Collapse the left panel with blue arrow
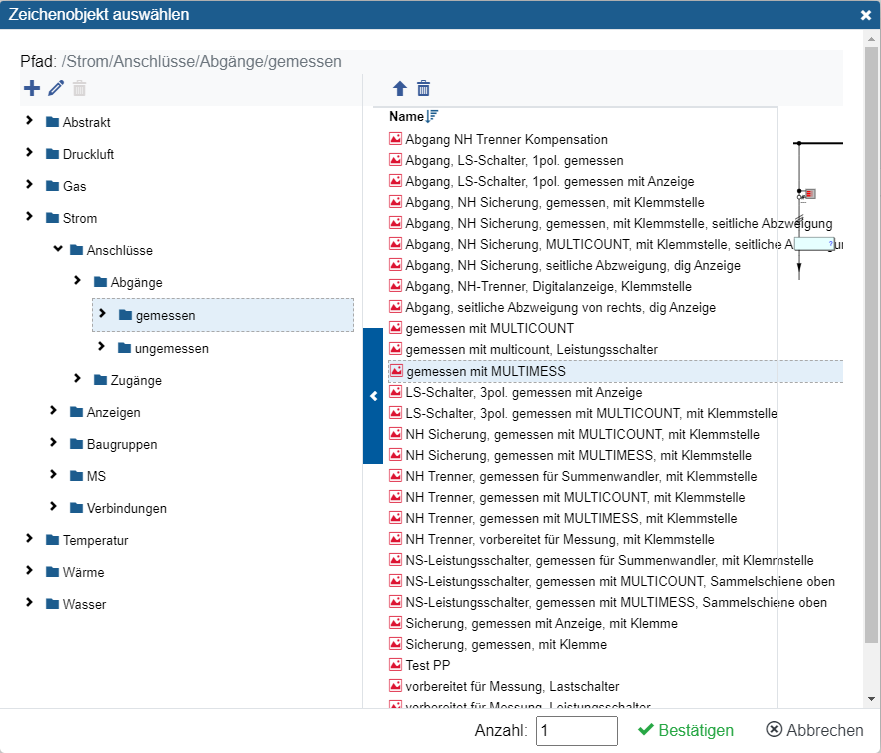Screen dimensions: 881x753 point(372,396)
